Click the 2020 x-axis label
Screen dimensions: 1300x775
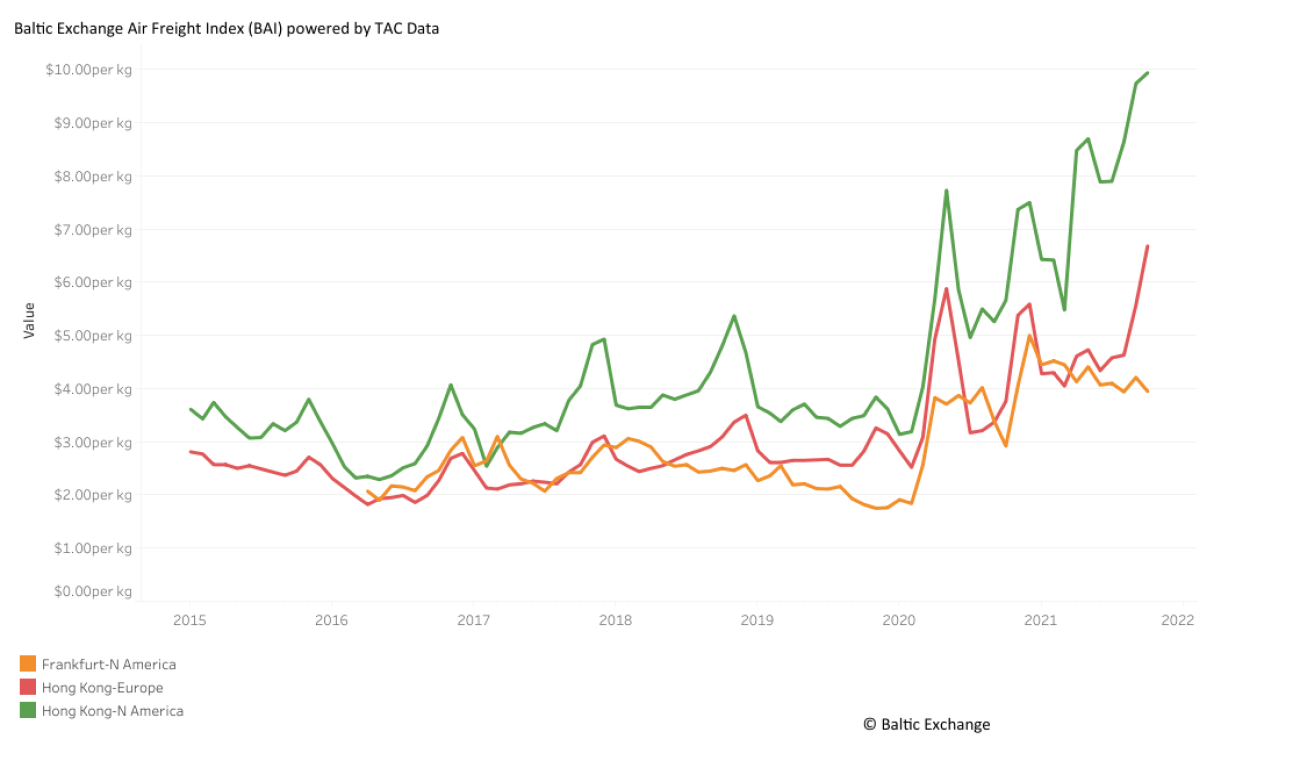[x=899, y=620]
